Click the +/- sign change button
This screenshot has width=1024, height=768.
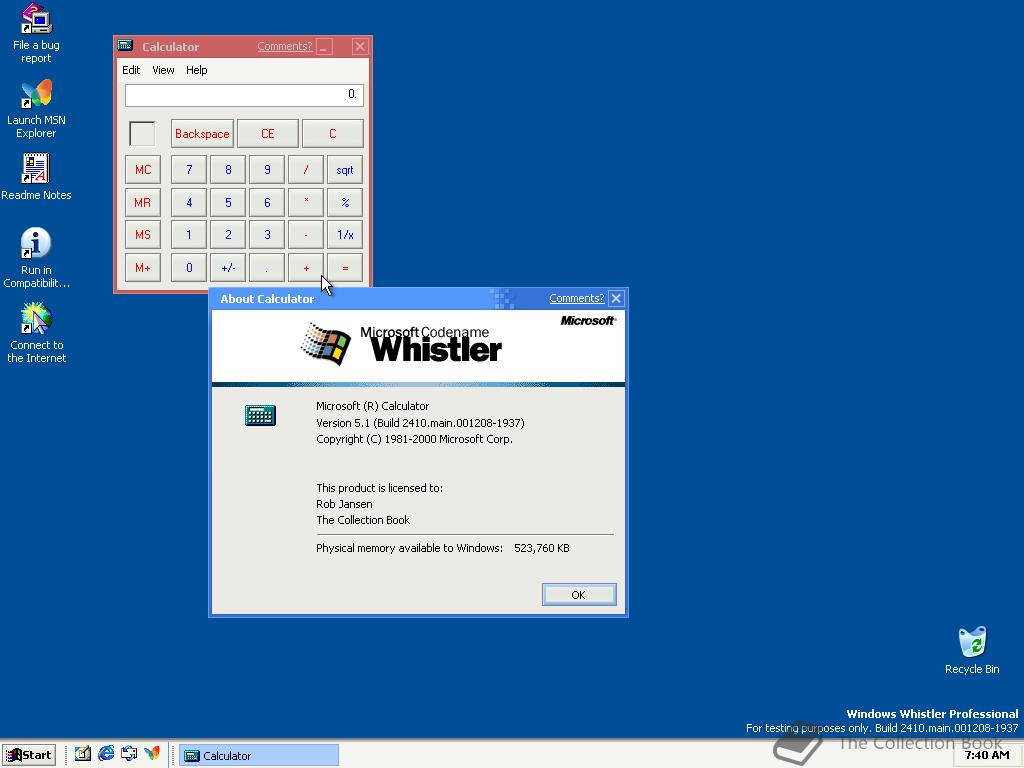[x=228, y=268]
